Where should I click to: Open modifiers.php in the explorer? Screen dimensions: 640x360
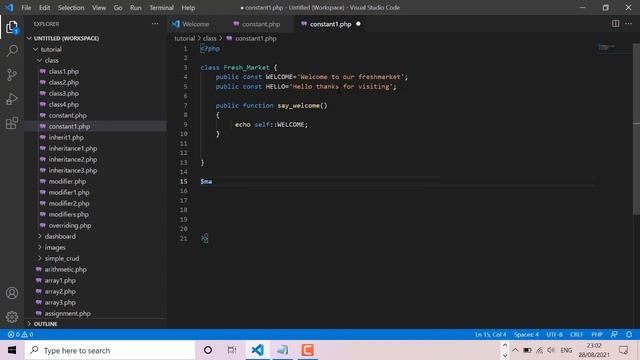click(x=69, y=215)
